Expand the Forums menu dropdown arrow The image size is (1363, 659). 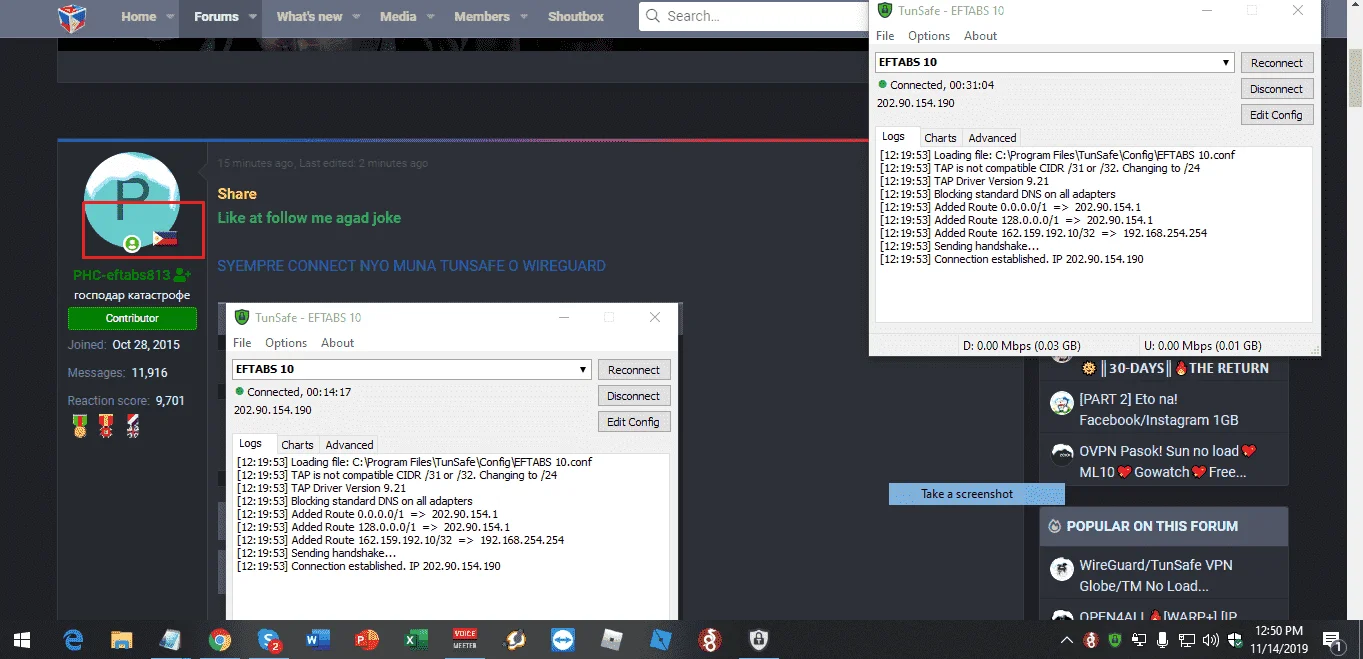pos(252,17)
